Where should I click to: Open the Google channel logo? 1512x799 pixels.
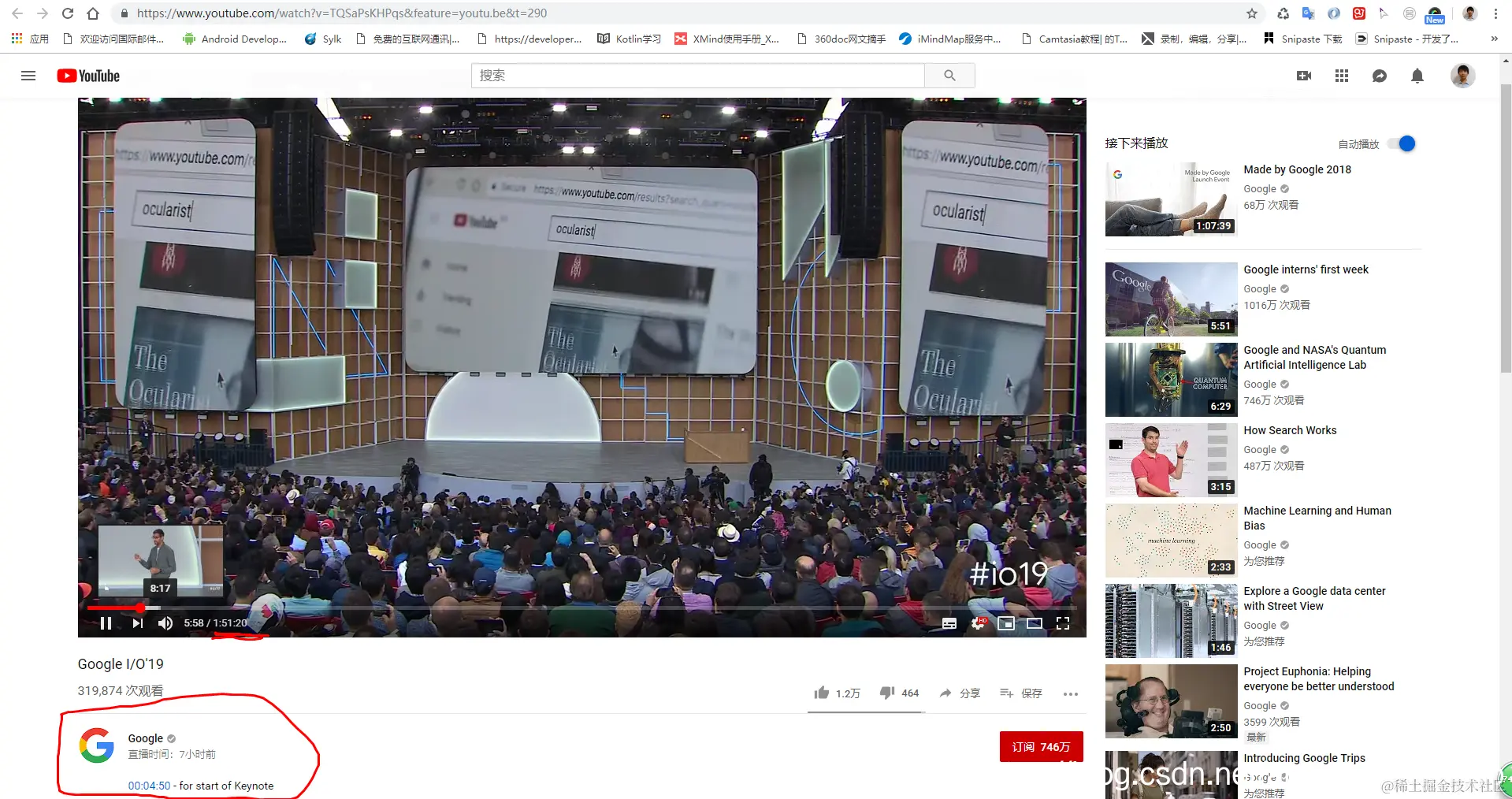(97, 745)
